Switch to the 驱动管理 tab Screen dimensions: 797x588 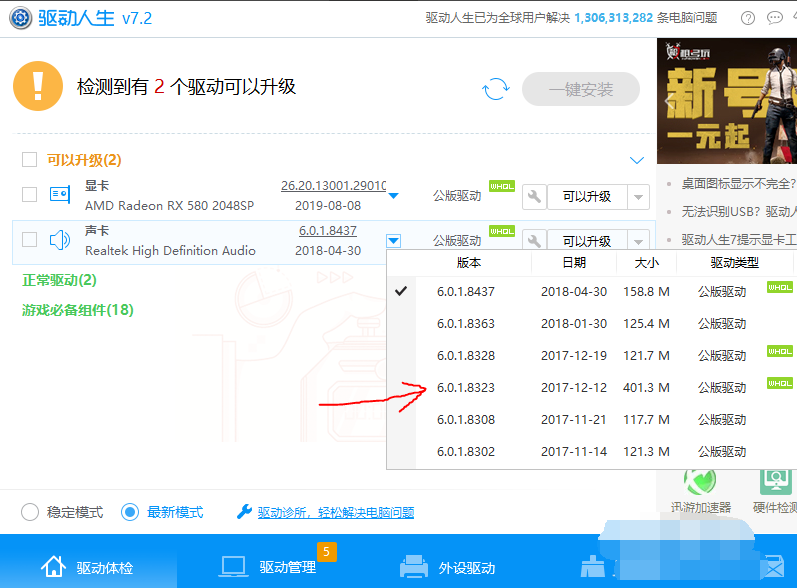point(272,567)
